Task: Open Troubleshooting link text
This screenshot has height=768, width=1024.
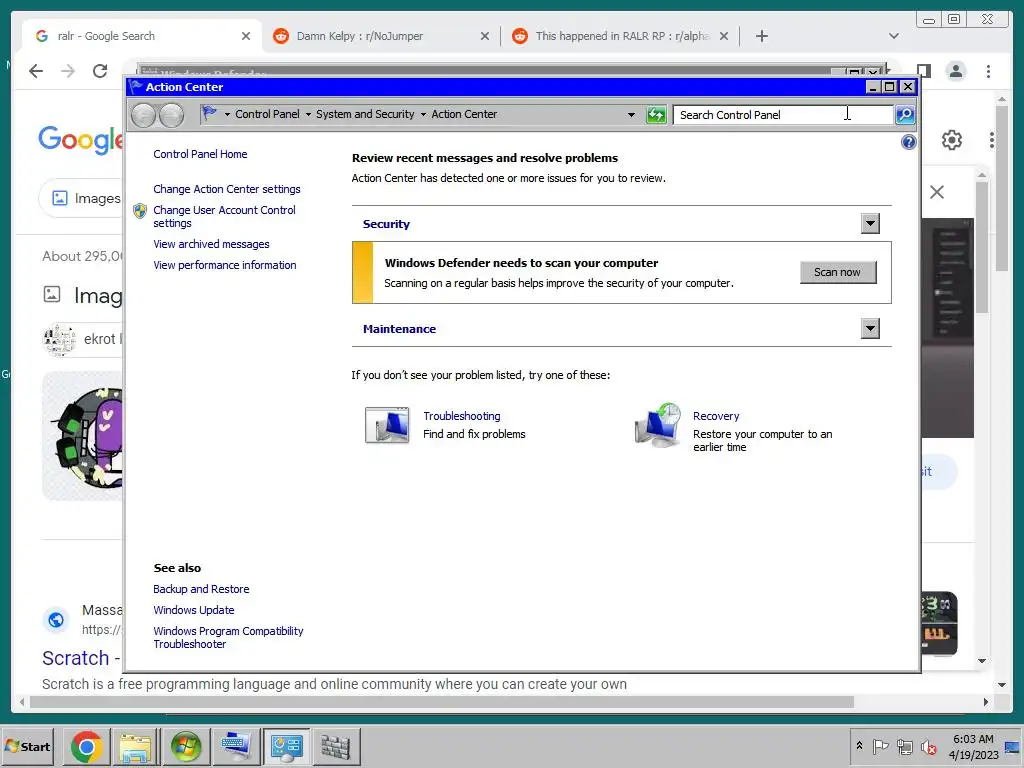Action: (x=462, y=416)
